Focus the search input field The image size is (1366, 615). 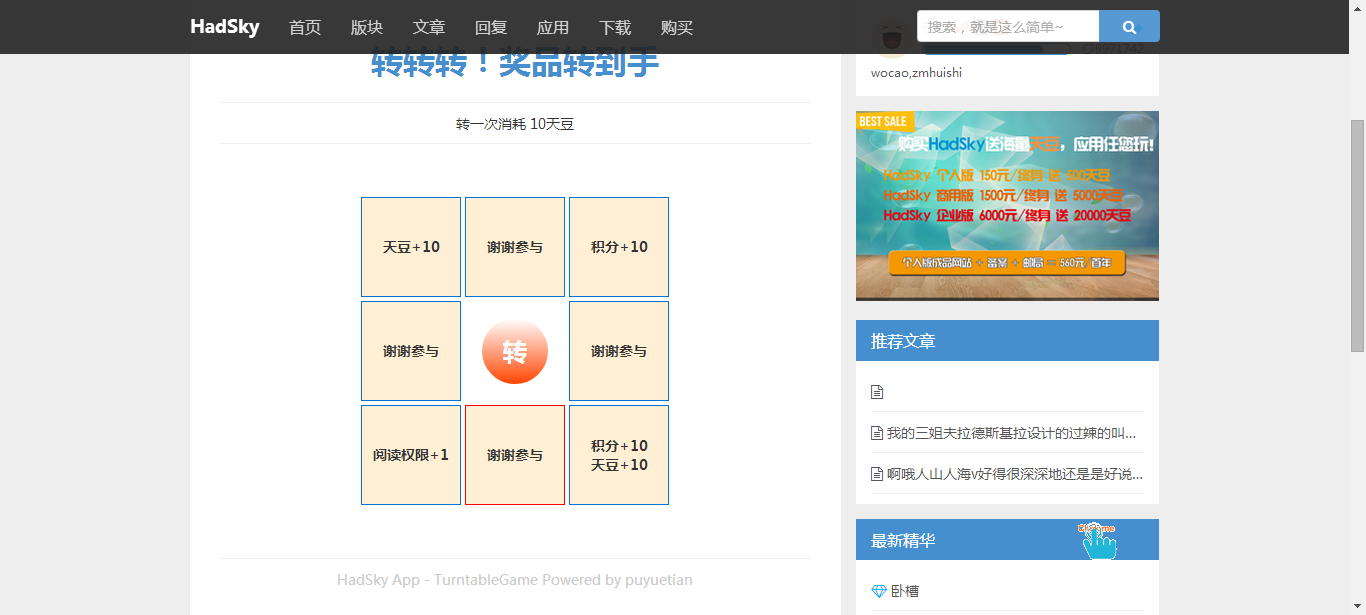coord(1008,26)
